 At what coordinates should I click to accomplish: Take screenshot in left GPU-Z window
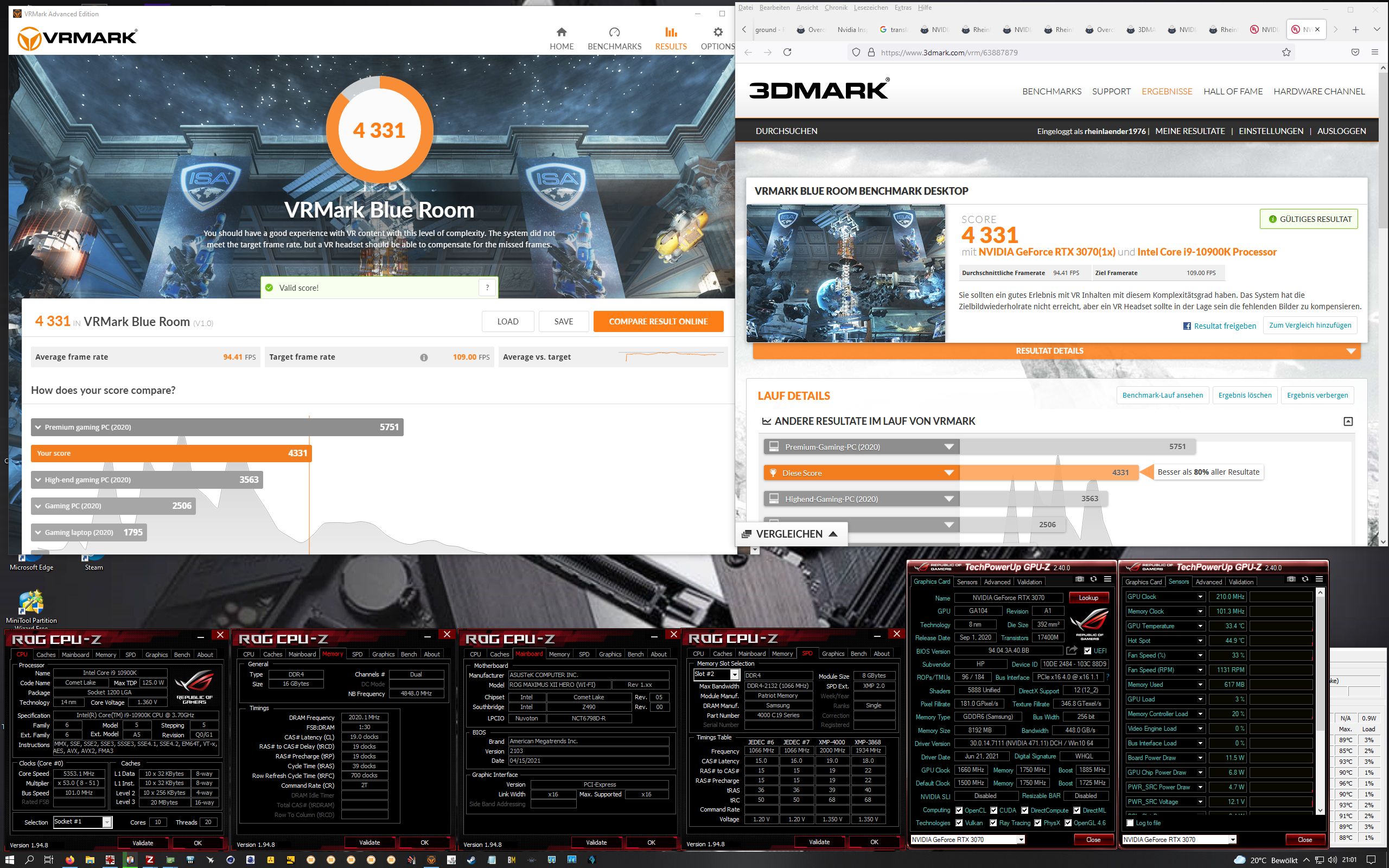pos(1080,579)
